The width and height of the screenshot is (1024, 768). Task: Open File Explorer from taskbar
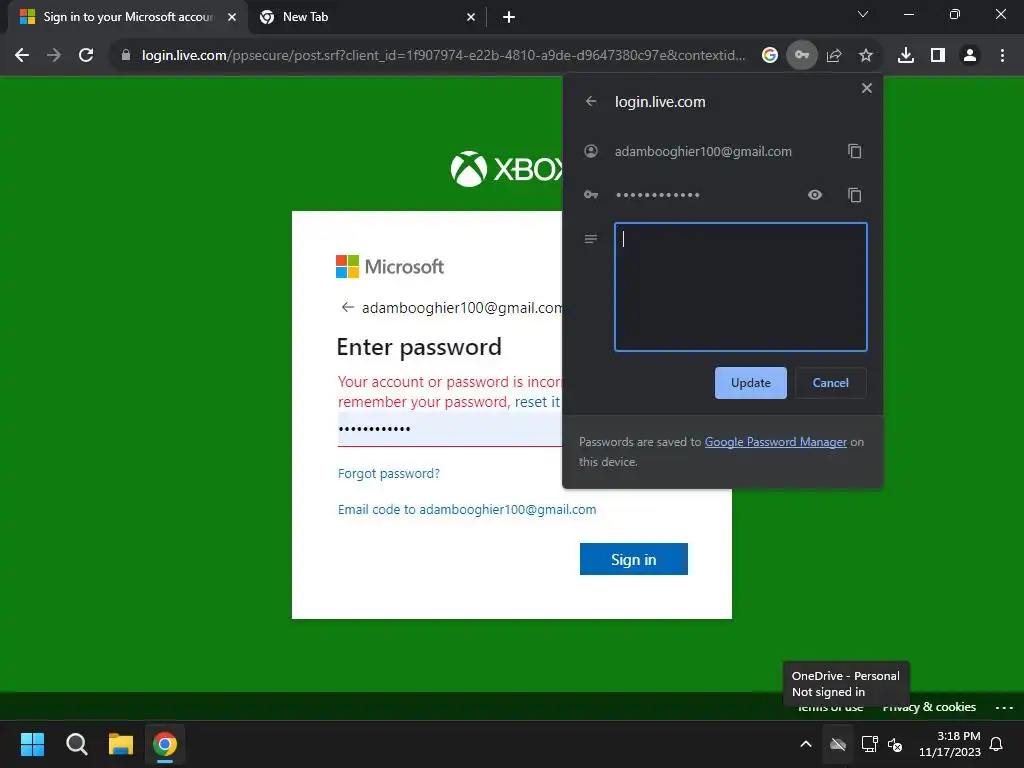[x=121, y=744]
